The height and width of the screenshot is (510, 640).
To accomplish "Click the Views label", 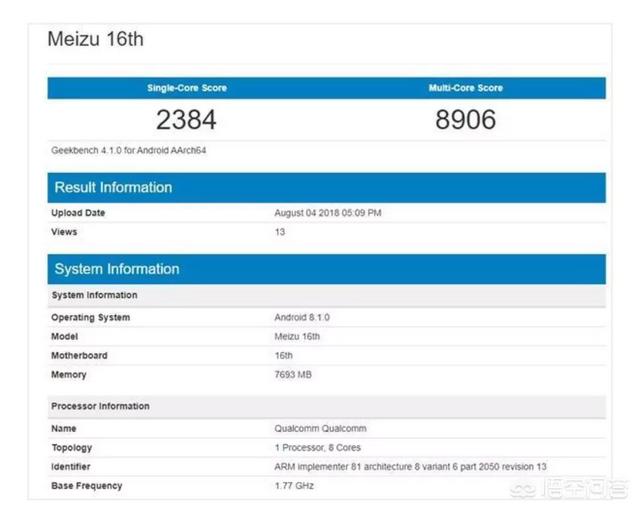I will pyautogui.click(x=64, y=232).
